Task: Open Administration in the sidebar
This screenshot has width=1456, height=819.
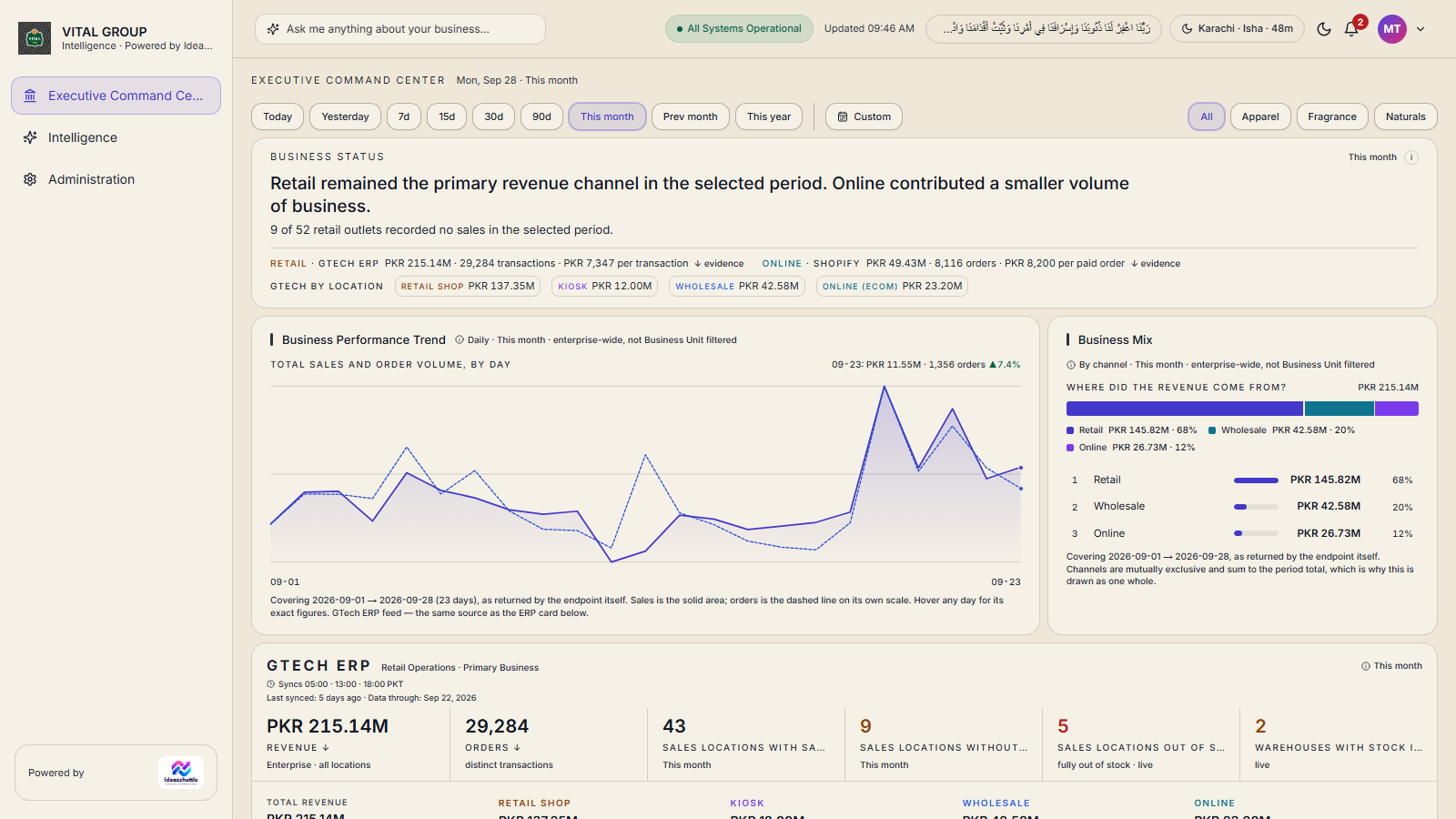Action: (116, 179)
